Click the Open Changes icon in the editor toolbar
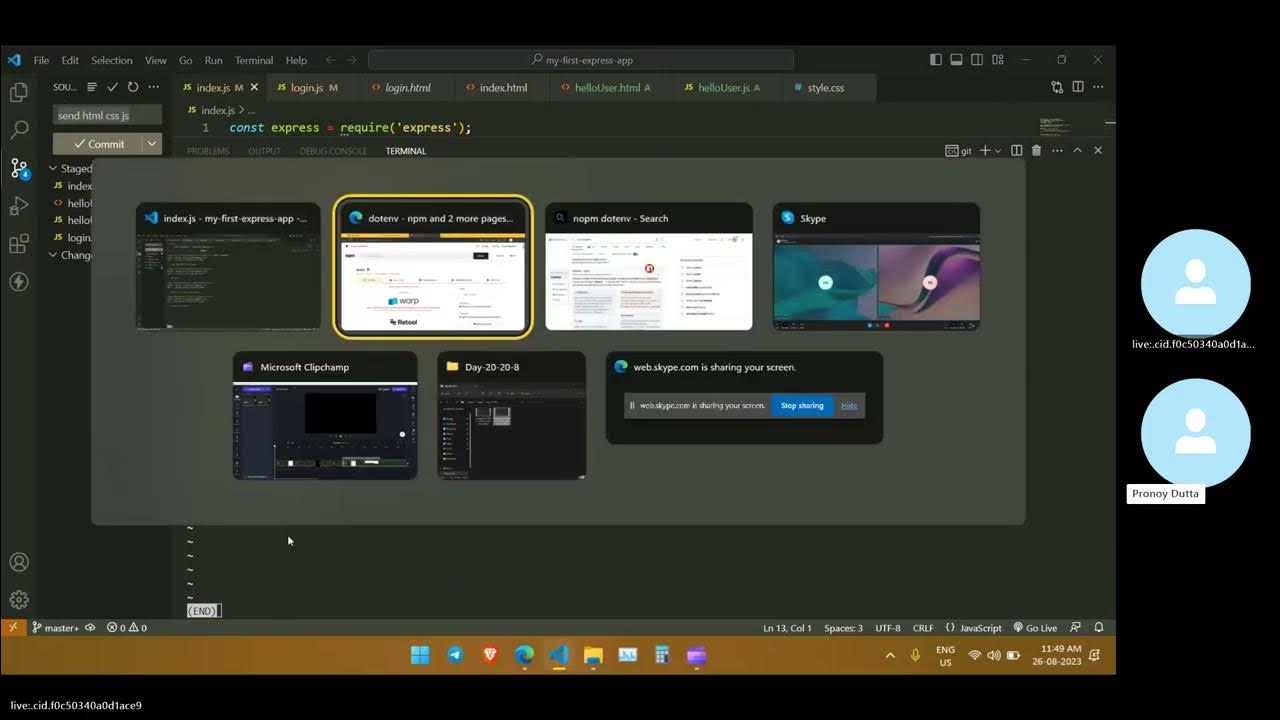This screenshot has height=720, width=1280. click(x=1057, y=87)
